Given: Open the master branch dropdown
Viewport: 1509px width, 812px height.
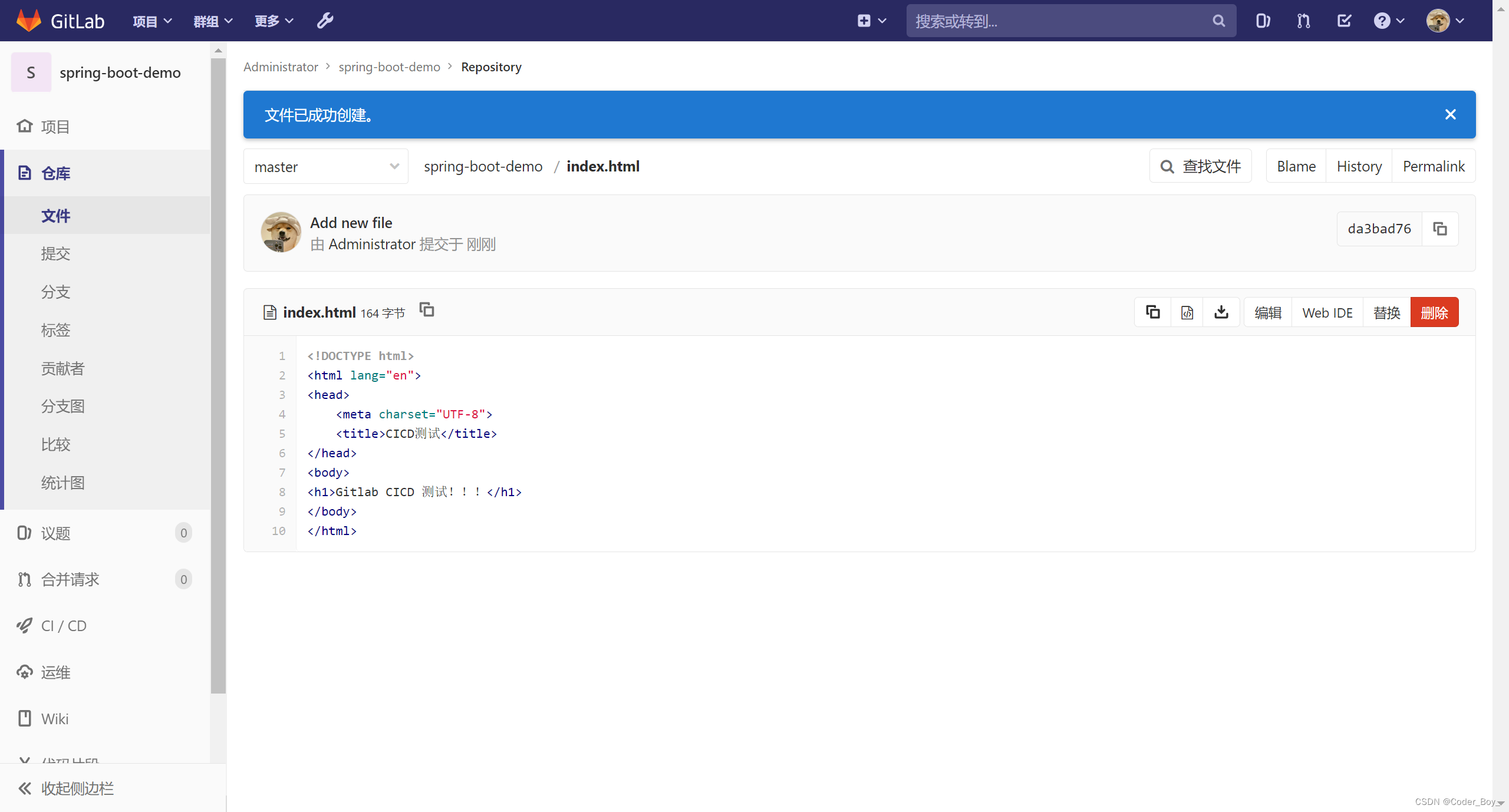Looking at the screenshot, I should pos(326,167).
